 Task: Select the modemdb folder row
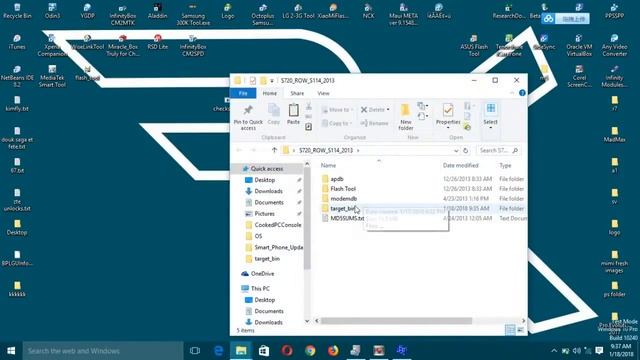[422, 198]
